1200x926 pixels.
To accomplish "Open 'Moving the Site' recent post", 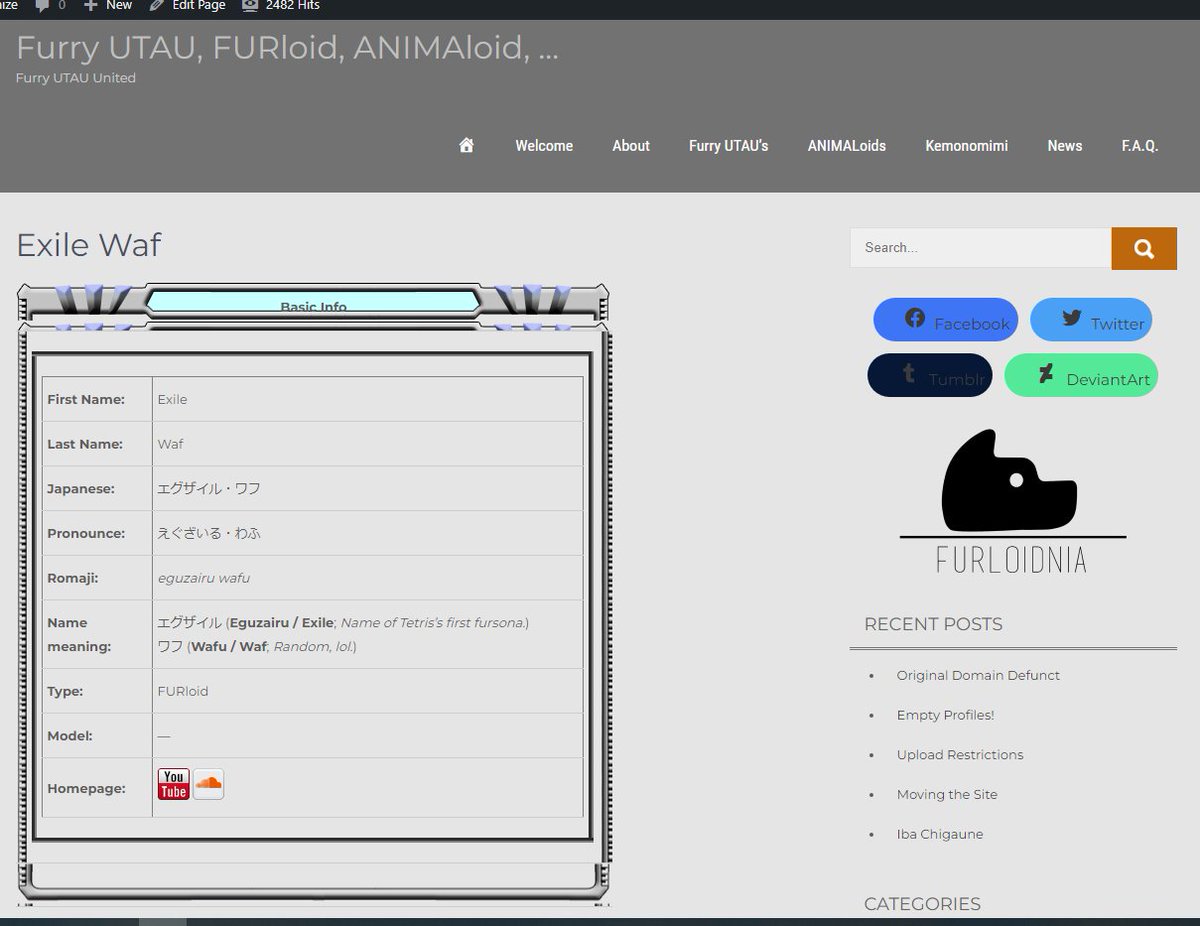I will [947, 794].
